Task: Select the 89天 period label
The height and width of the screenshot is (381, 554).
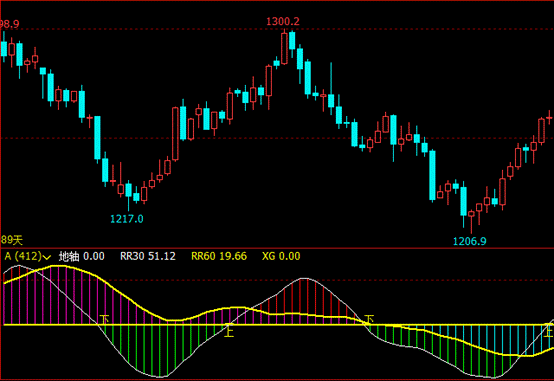Action: [x=11, y=240]
